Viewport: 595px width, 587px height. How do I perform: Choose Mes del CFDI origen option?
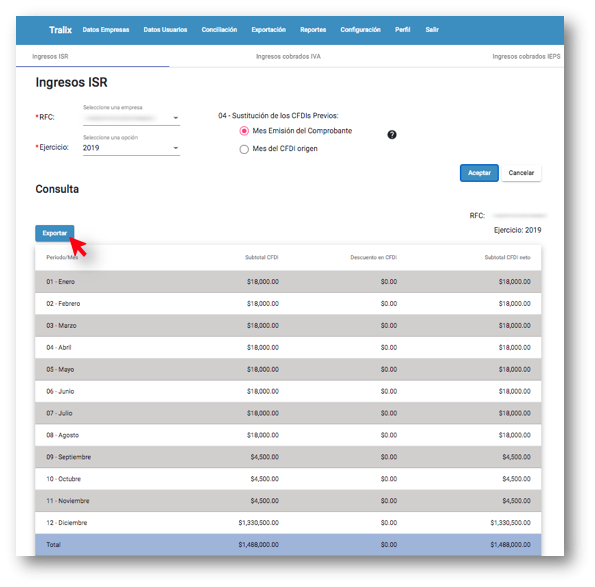pyautogui.click(x=244, y=149)
